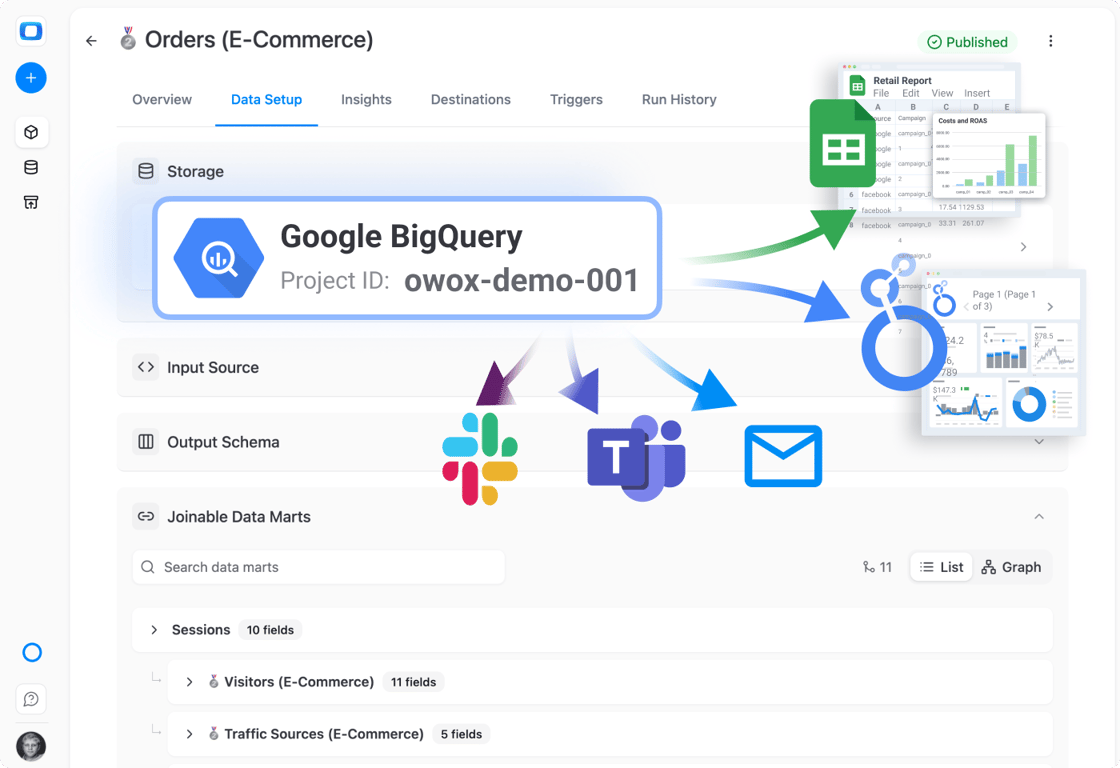Expand the Traffic Sources (E-Commerce) row

(x=189, y=734)
